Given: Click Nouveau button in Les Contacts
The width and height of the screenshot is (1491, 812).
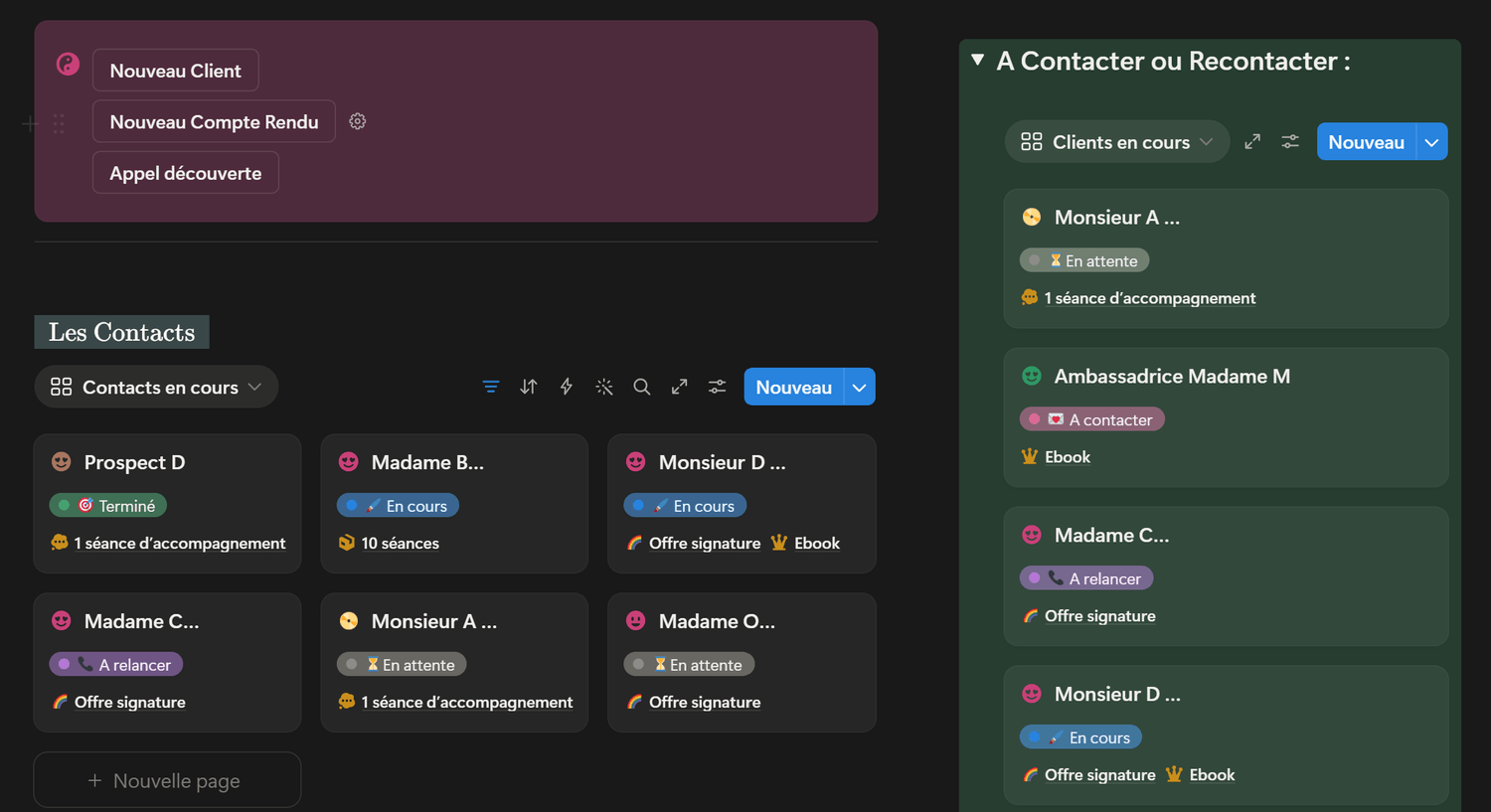Looking at the screenshot, I should pos(793,387).
